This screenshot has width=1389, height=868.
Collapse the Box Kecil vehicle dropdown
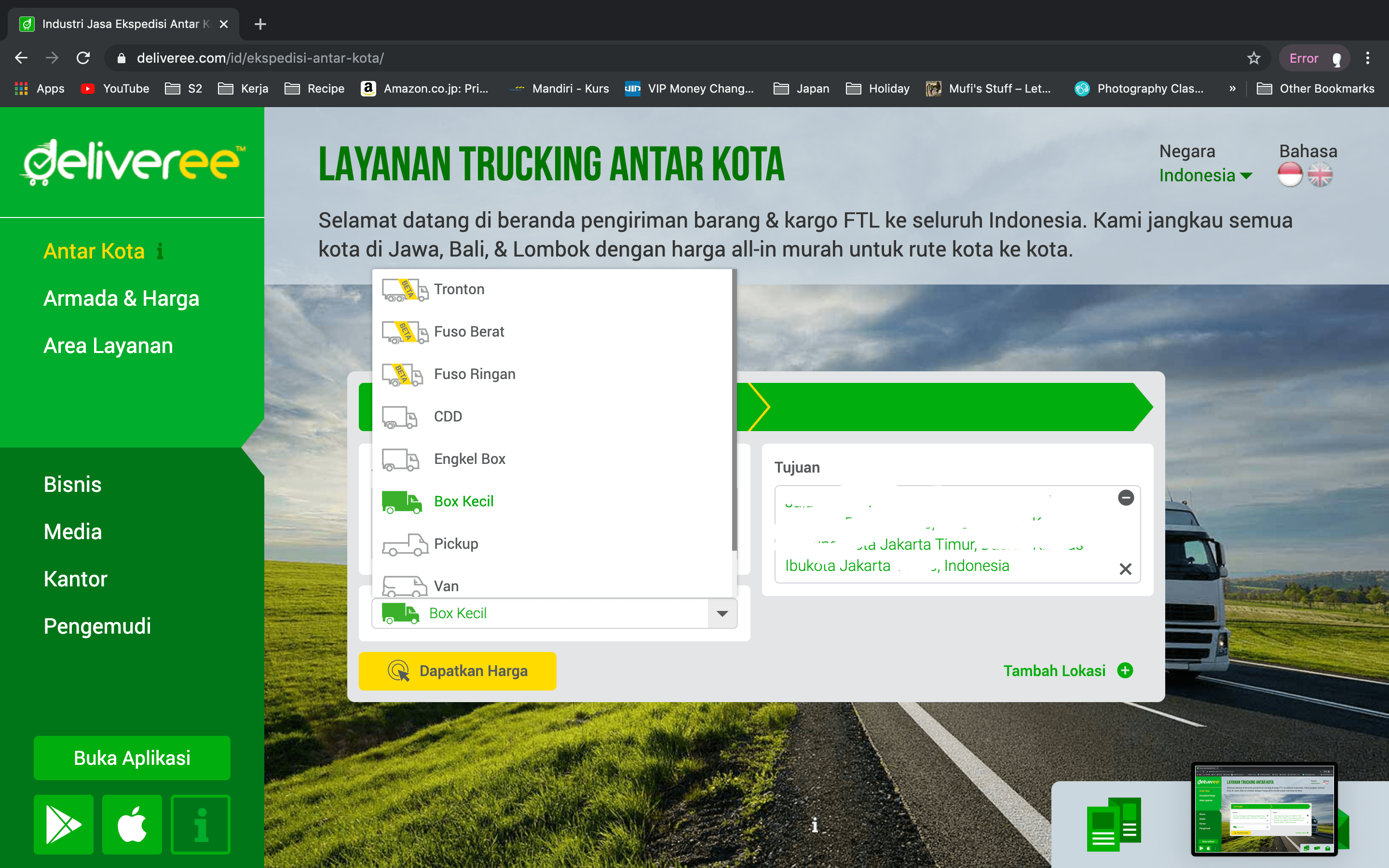[x=722, y=613]
